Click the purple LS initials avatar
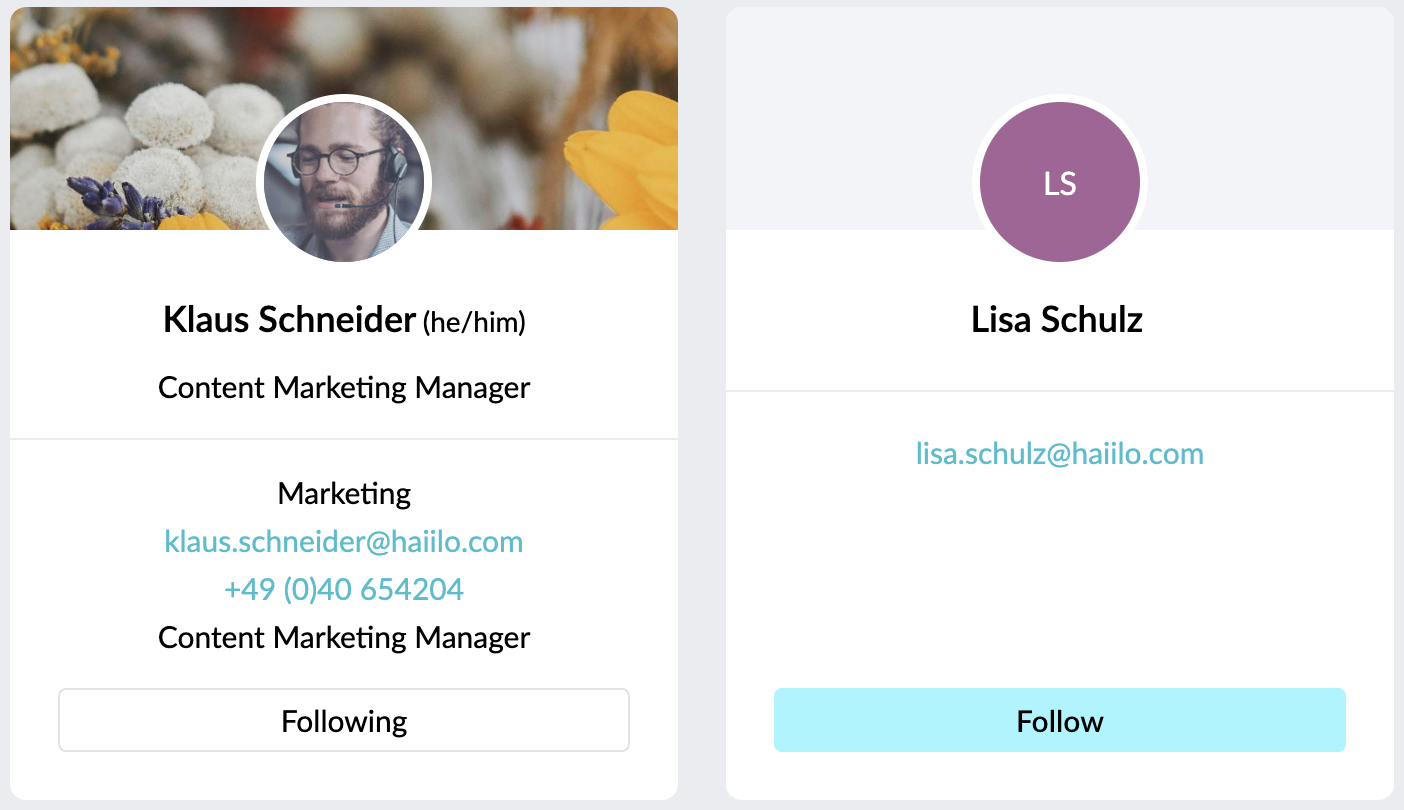 (1059, 182)
